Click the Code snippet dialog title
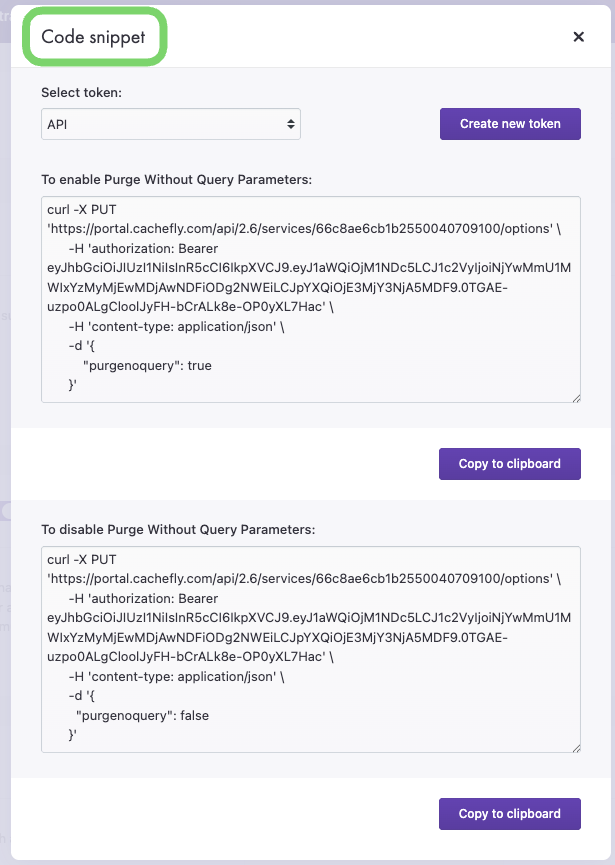The height and width of the screenshot is (865, 615). tap(93, 37)
